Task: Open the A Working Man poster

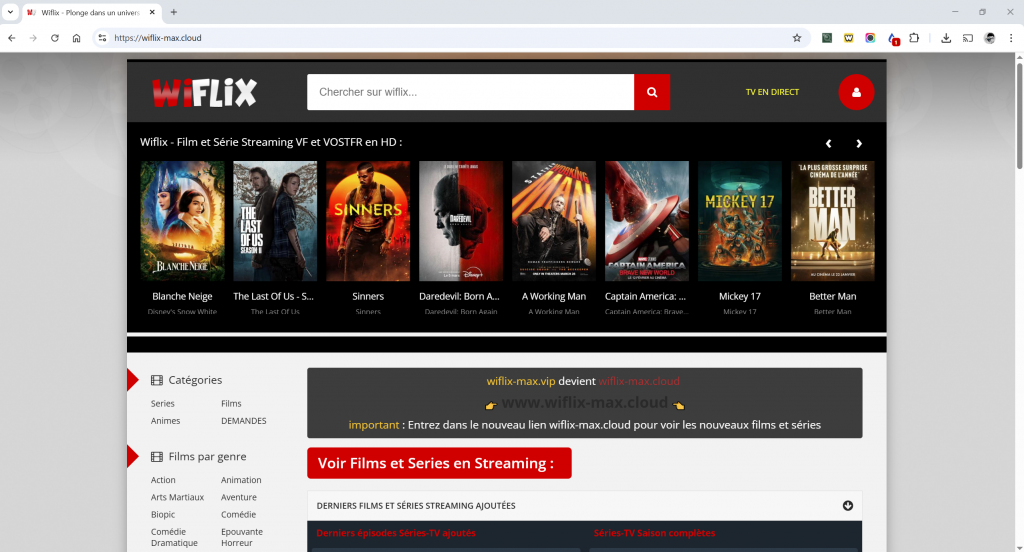Action: (x=554, y=221)
